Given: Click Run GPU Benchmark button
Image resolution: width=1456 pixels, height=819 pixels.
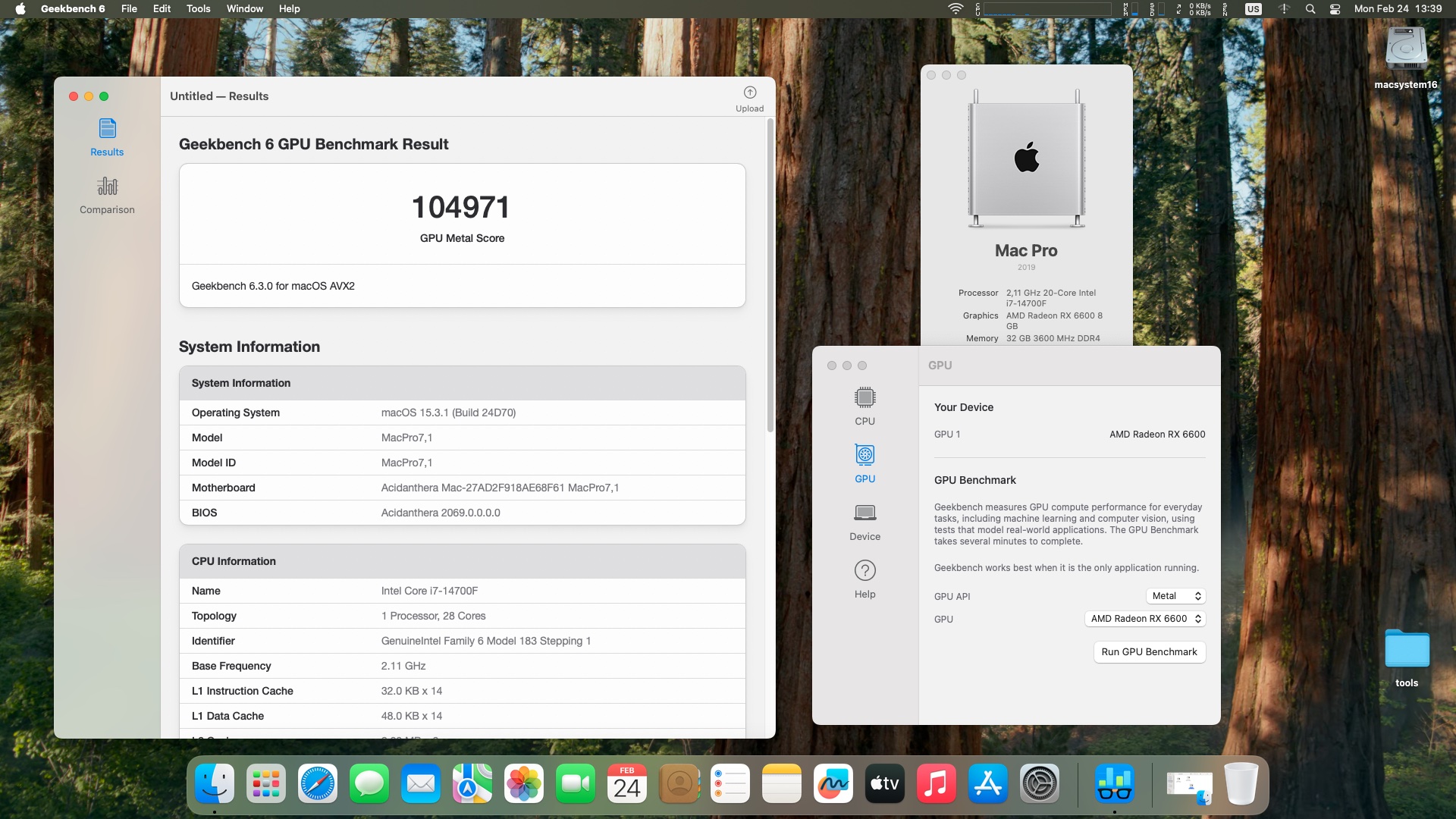Looking at the screenshot, I should coord(1149,652).
